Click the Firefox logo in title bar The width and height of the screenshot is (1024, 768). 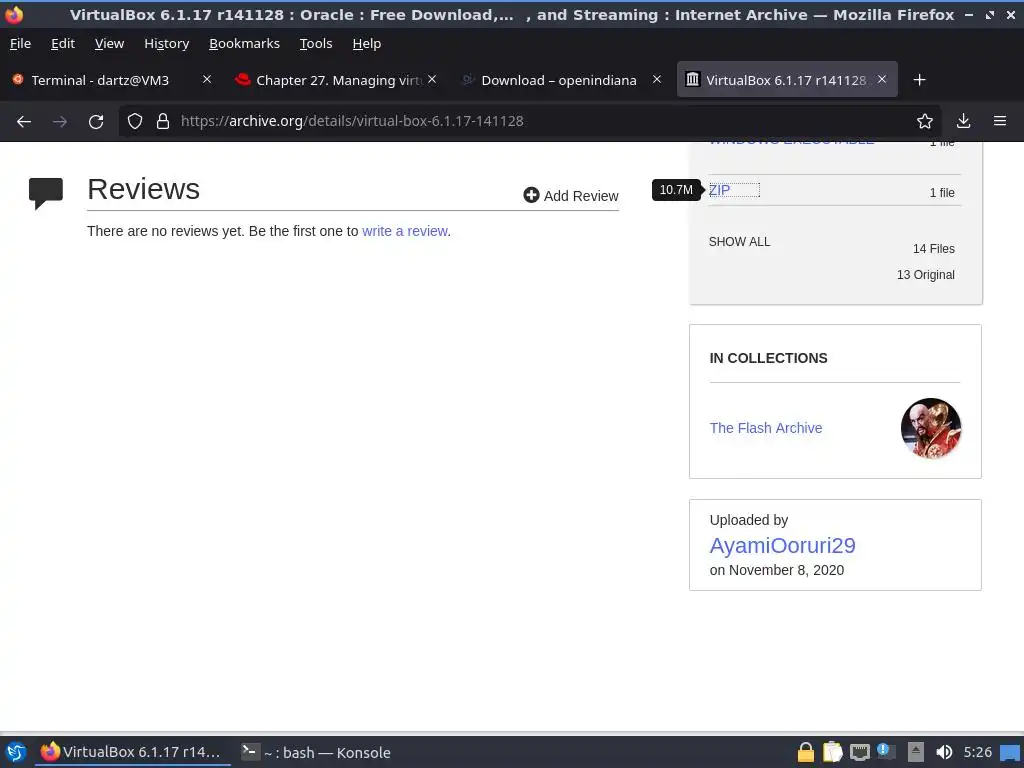point(14,14)
